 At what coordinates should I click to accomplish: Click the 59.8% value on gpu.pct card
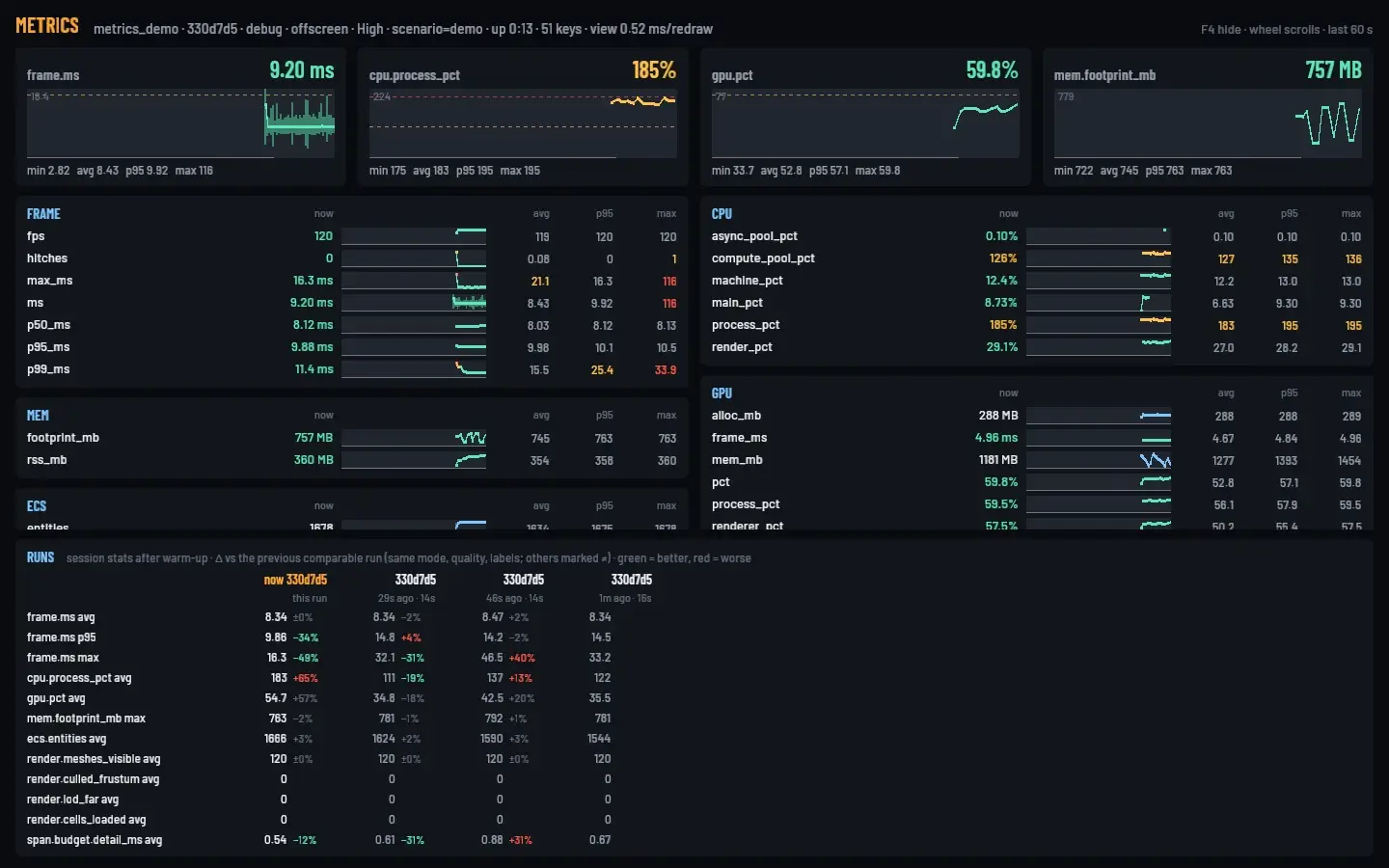tap(992, 70)
